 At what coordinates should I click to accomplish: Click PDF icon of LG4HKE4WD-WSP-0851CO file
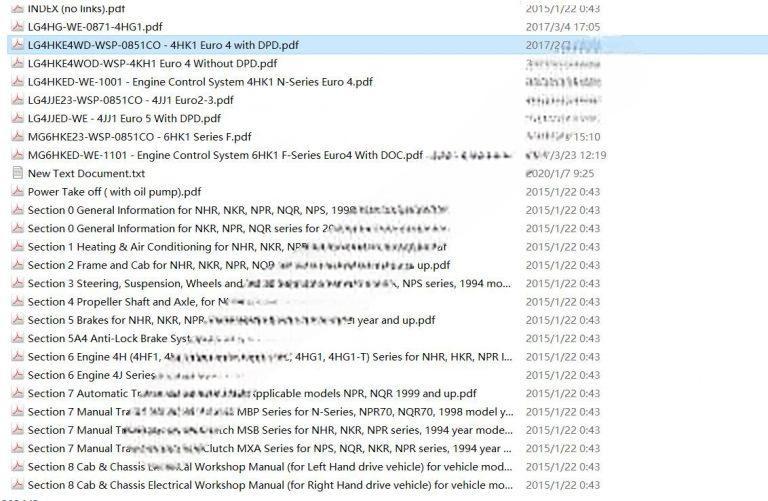18,45
